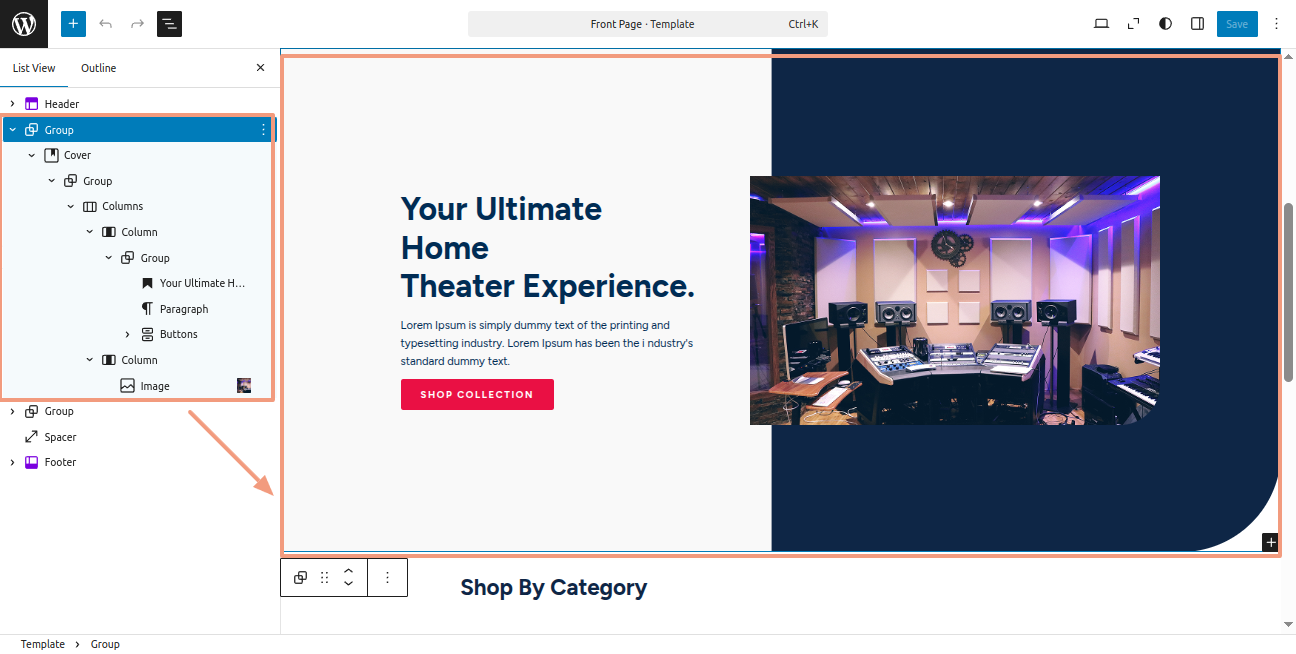Select first Column item in list view
The height and width of the screenshot is (654, 1296).
pyautogui.click(x=139, y=232)
